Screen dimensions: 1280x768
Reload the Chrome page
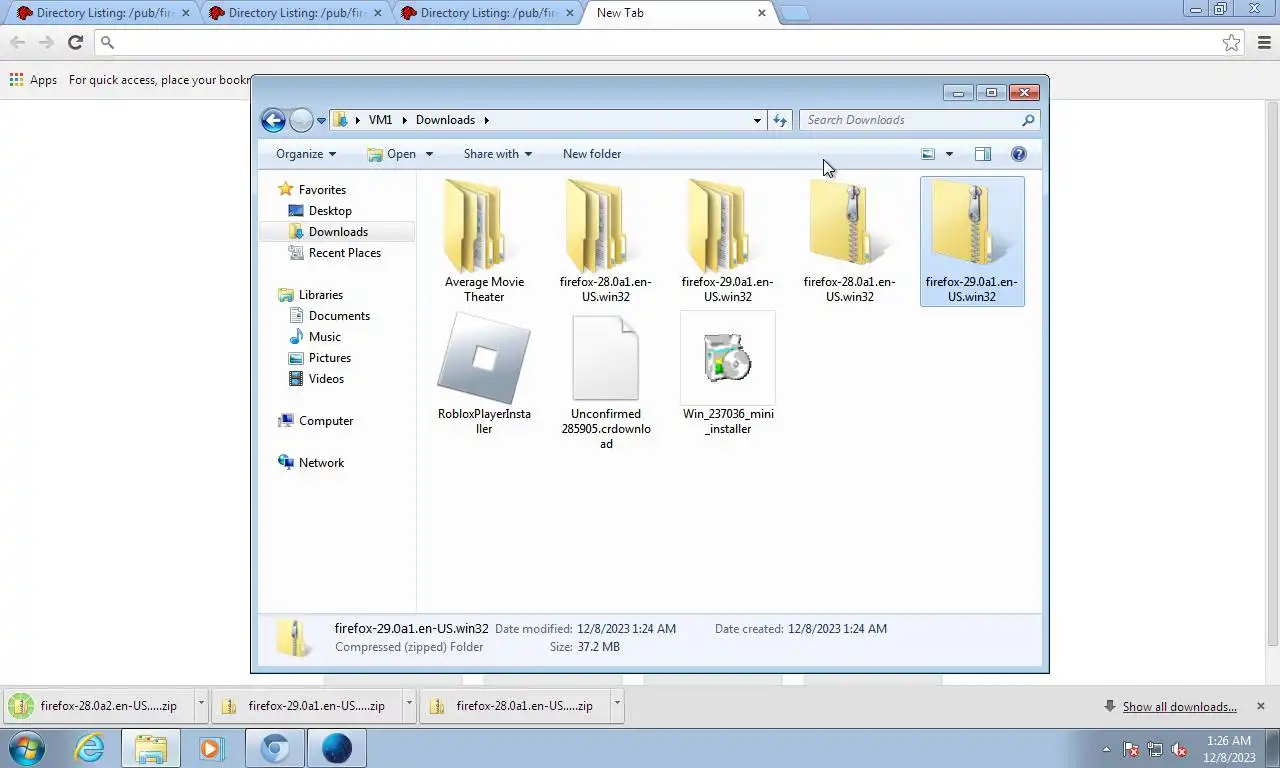pyautogui.click(x=75, y=42)
